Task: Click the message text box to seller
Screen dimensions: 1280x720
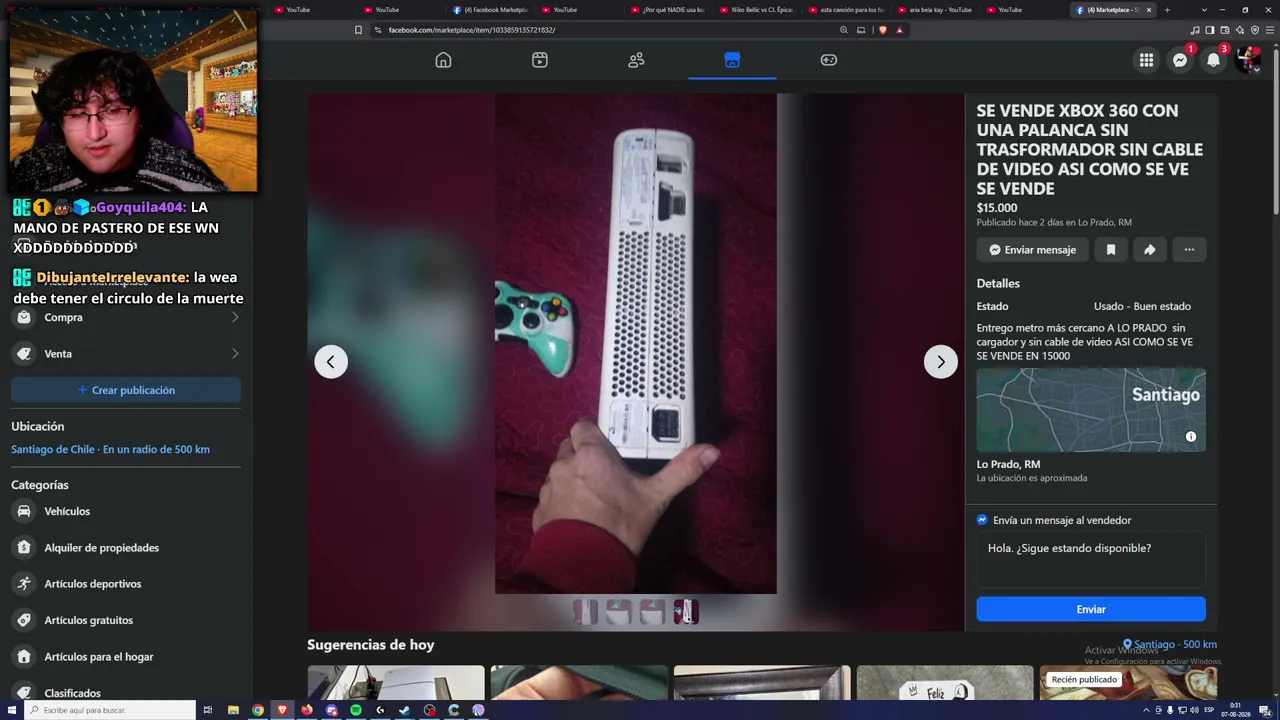Action: (x=1091, y=560)
